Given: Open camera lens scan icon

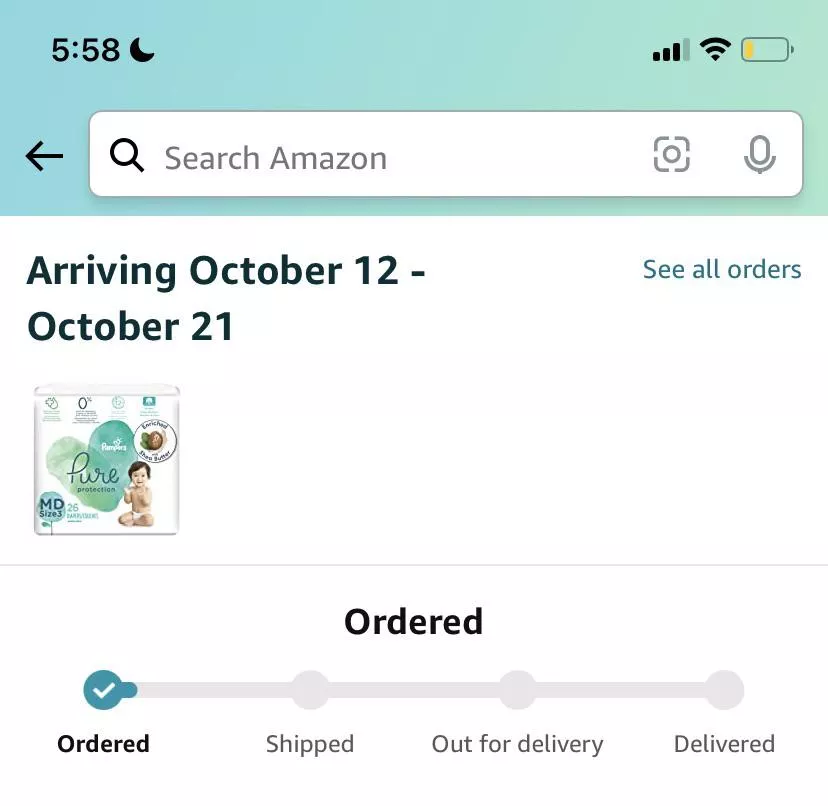Looking at the screenshot, I should click(671, 154).
